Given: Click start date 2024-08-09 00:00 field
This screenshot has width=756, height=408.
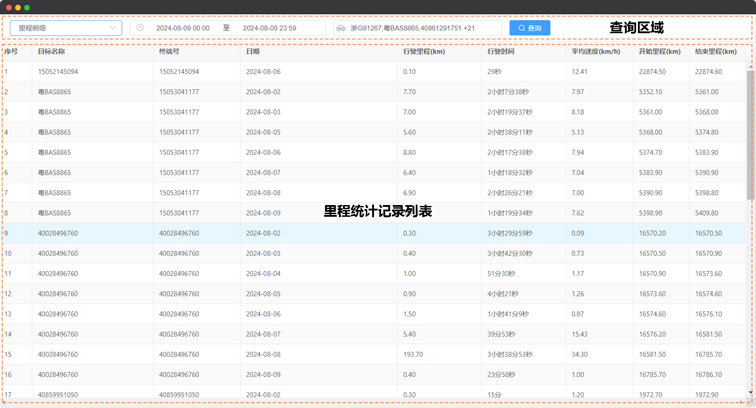Looking at the screenshot, I should tap(184, 28).
